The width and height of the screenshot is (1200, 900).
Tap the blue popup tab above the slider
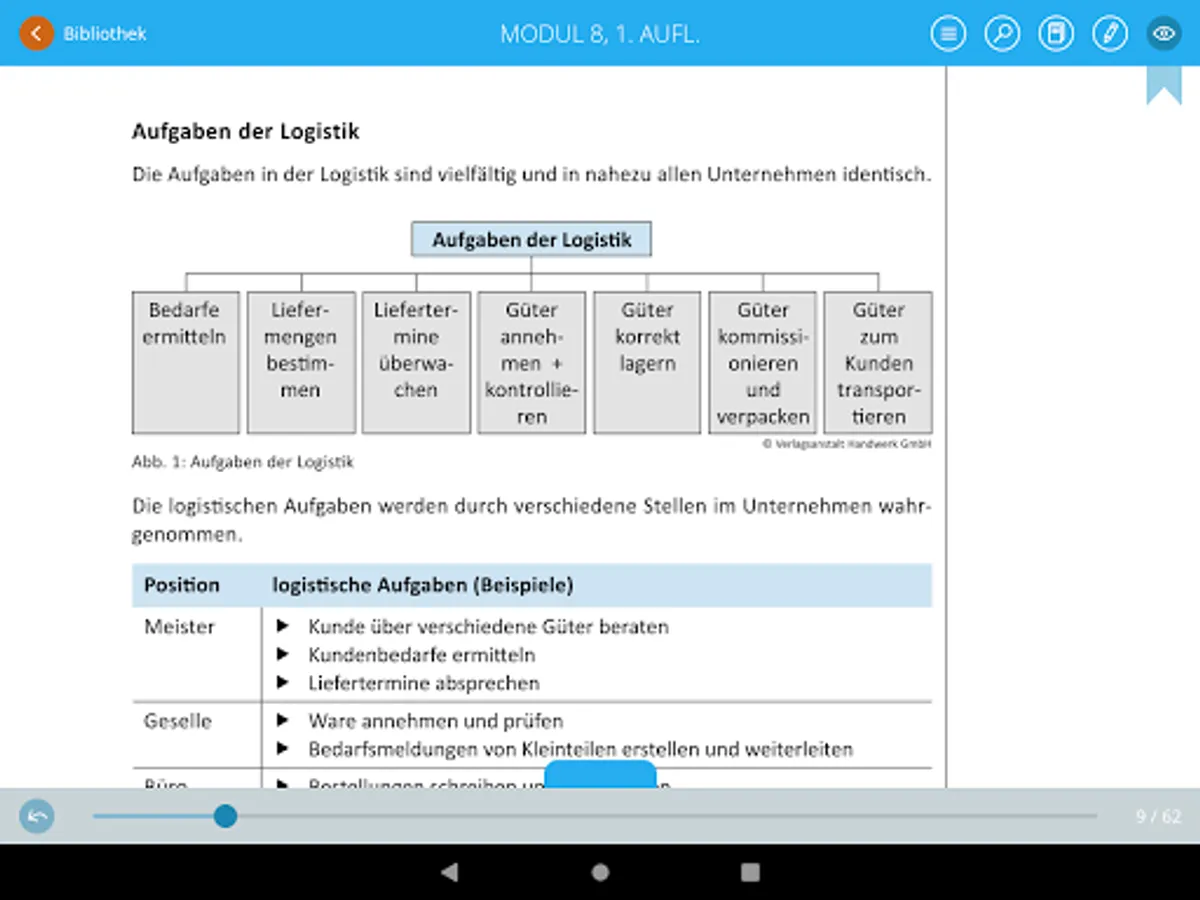[600, 774]
